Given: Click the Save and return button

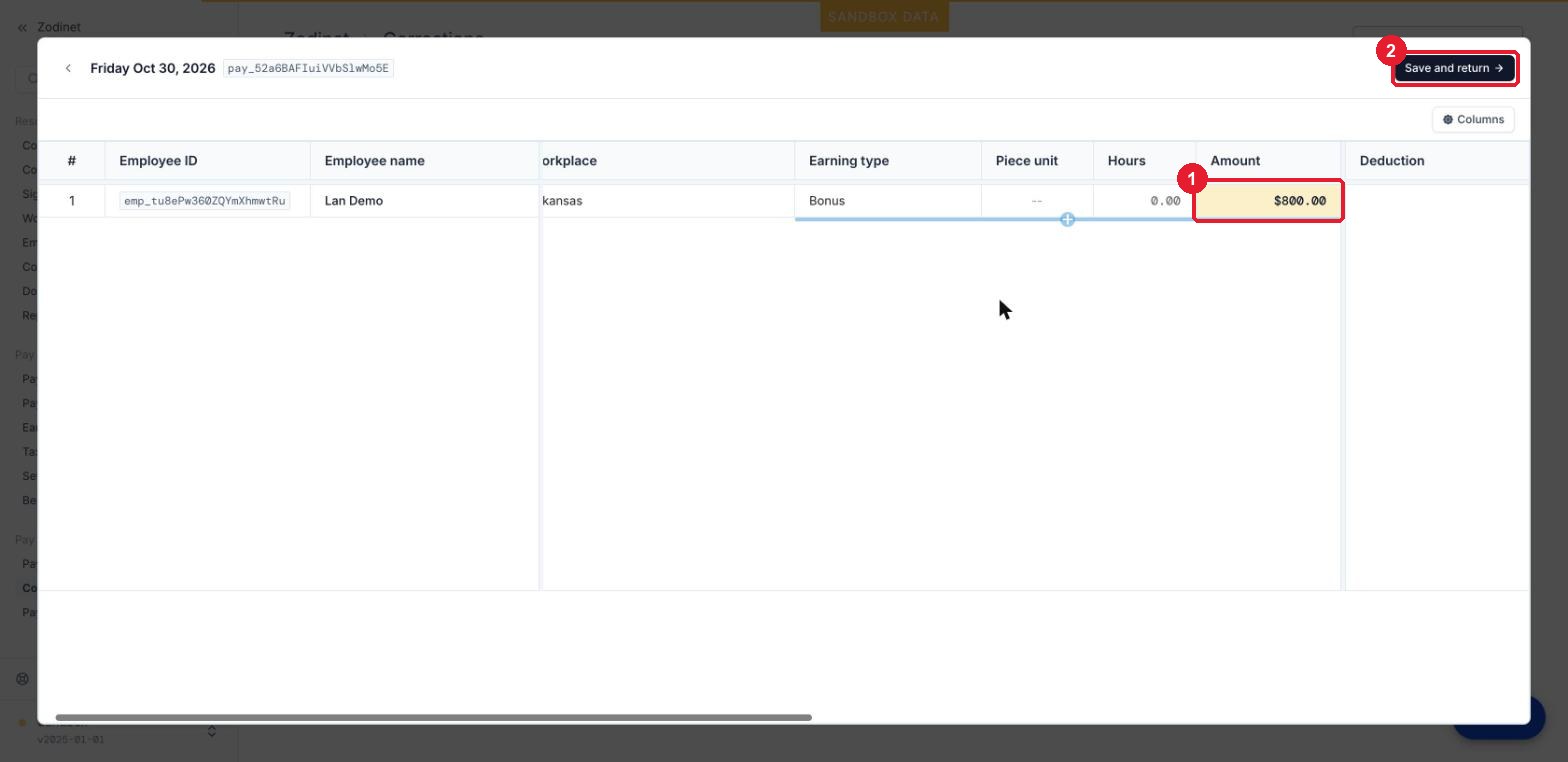Looking at the screenshot, I should coord(1455,68).
